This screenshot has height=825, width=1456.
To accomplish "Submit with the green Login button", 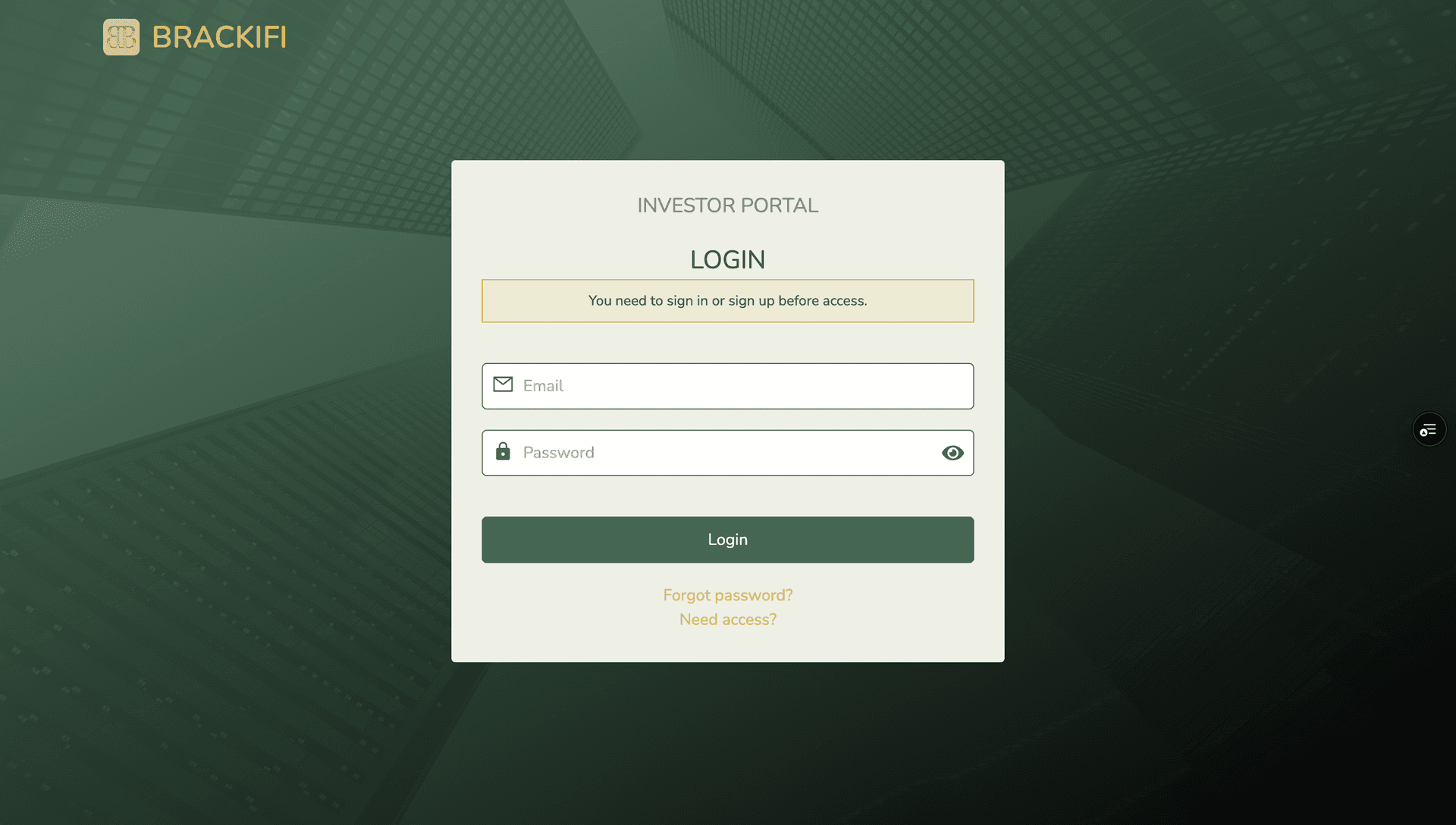I will tap(728, 540).
